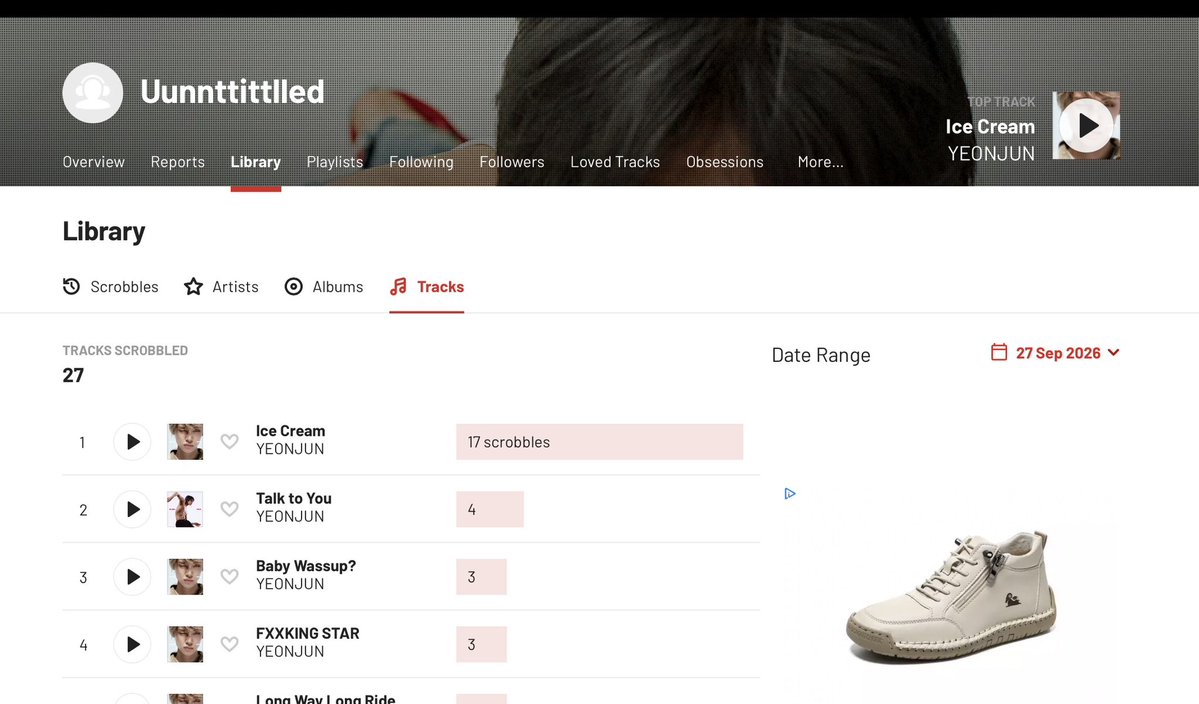Click the Scrobbles history clock icon
Viewport: 1199px width, 704px height.
pos(71,287)
